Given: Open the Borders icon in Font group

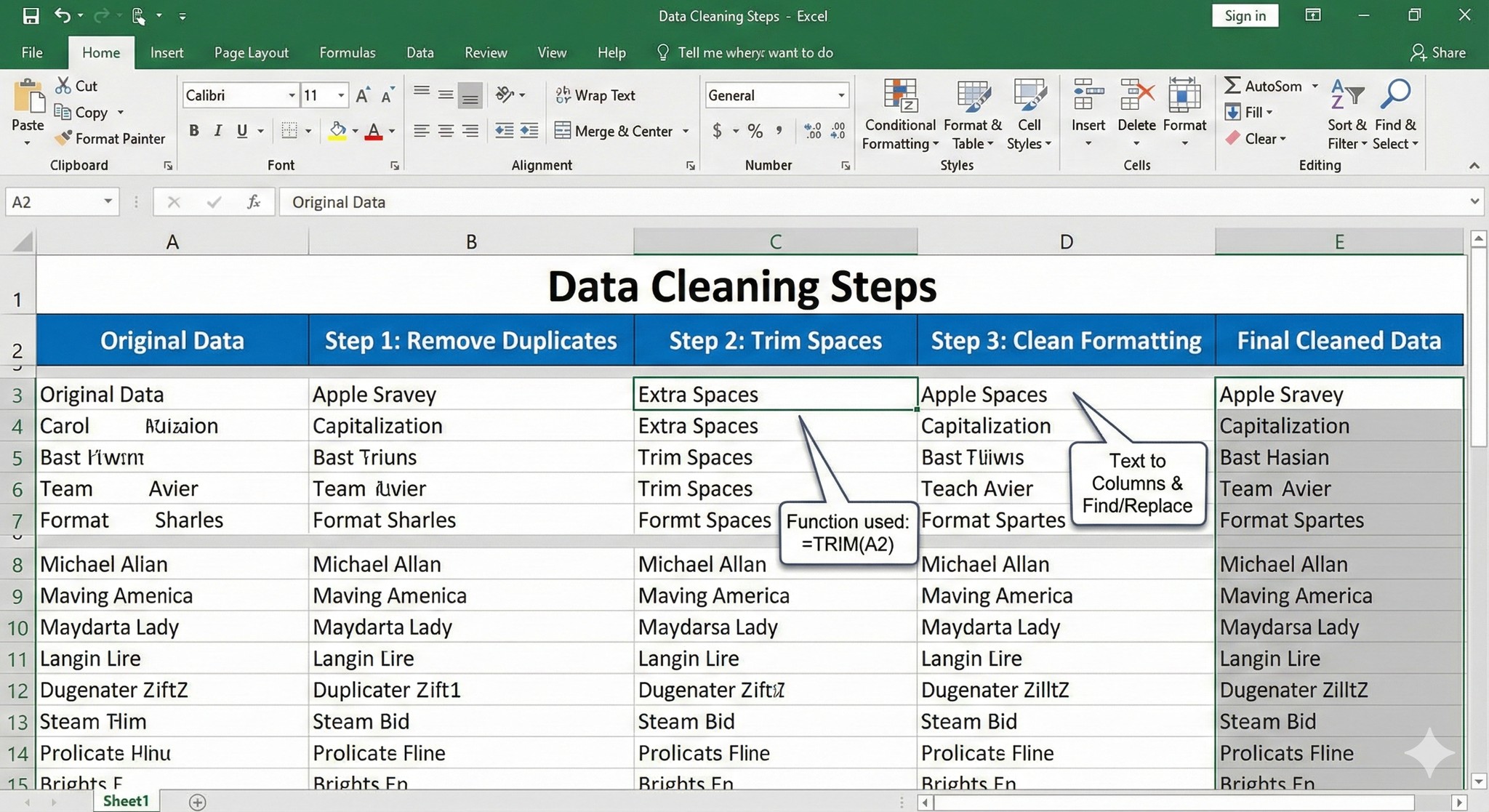Looking at the screenshot, I should [289, 131].
